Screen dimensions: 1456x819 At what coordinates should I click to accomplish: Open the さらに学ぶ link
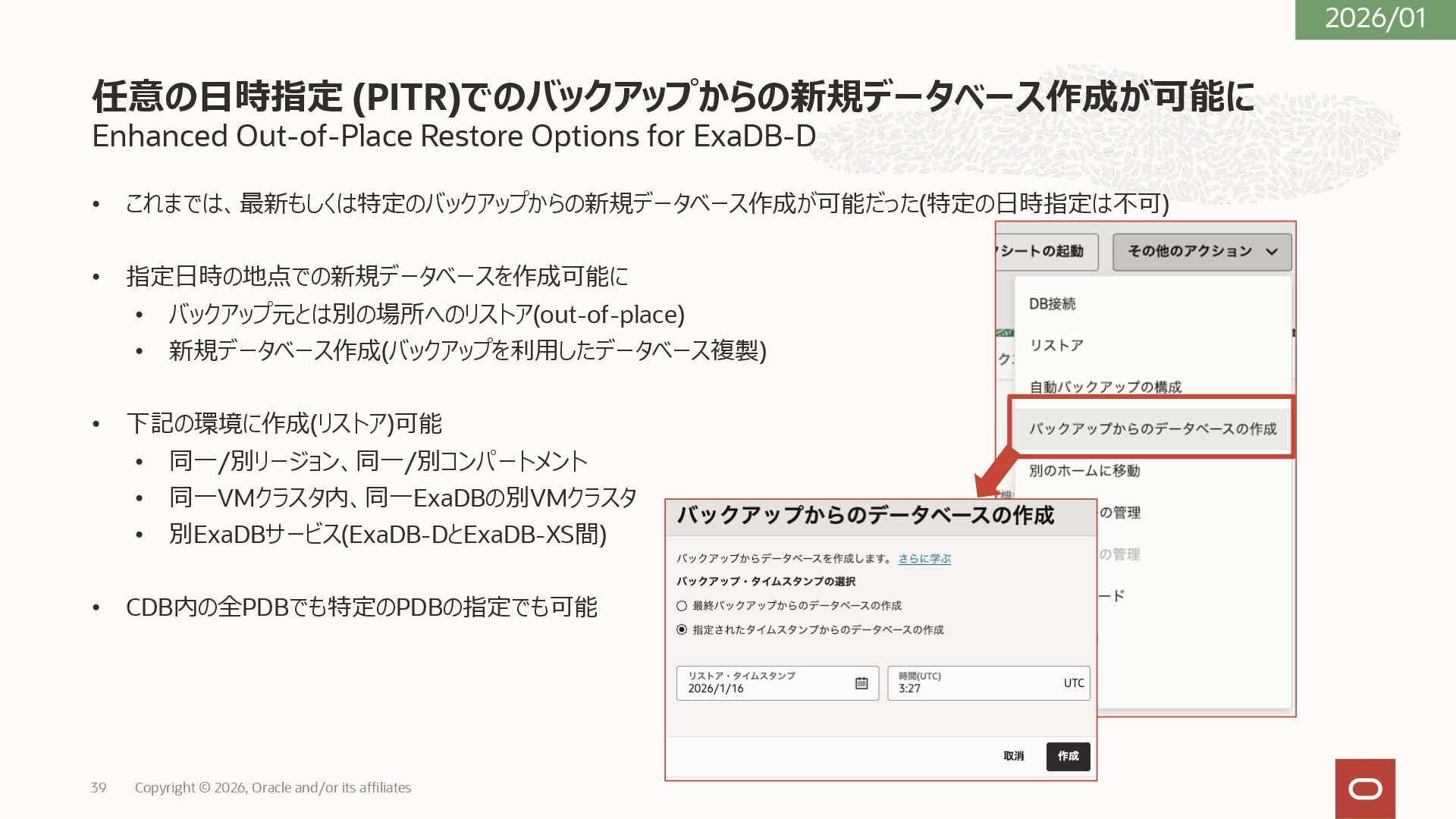click(x=924, y=559)
